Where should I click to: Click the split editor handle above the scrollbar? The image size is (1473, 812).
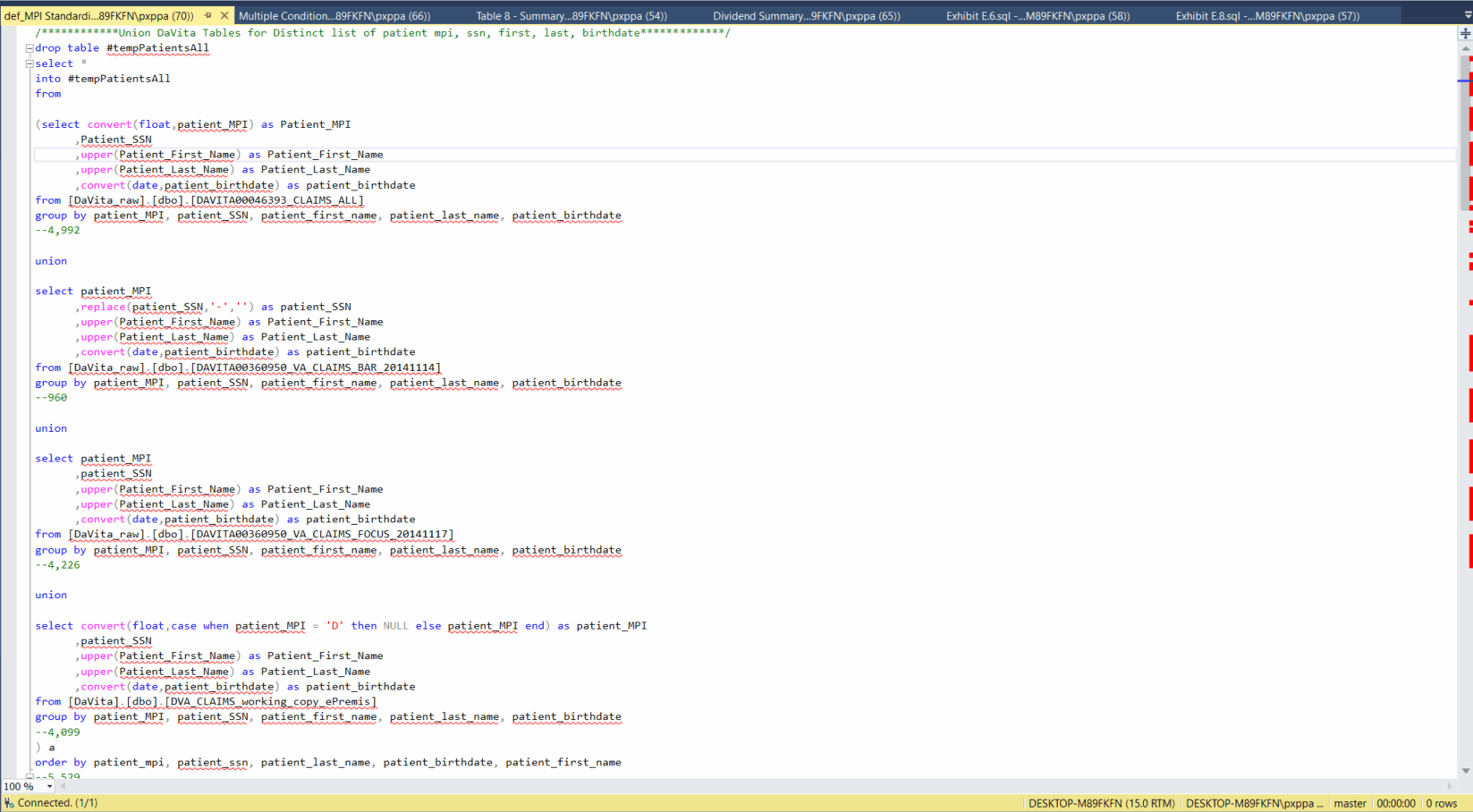tap(1465, 33)
